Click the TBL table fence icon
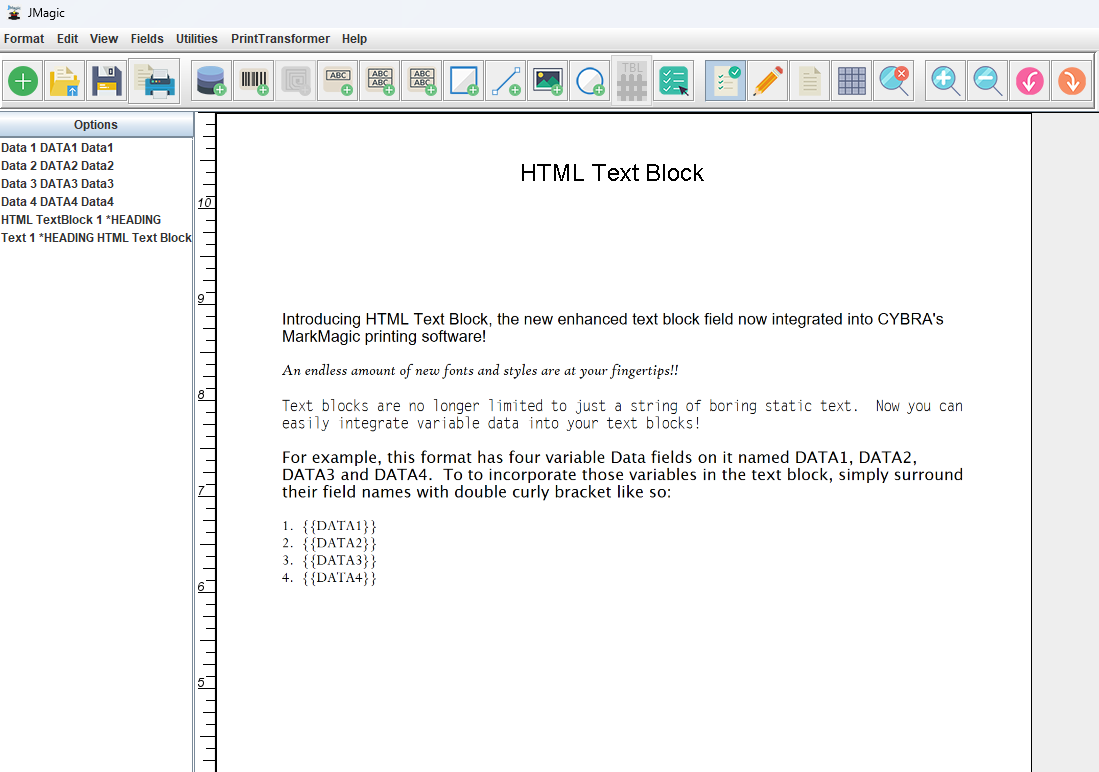 pyautogui.click(x=632, y=81)
